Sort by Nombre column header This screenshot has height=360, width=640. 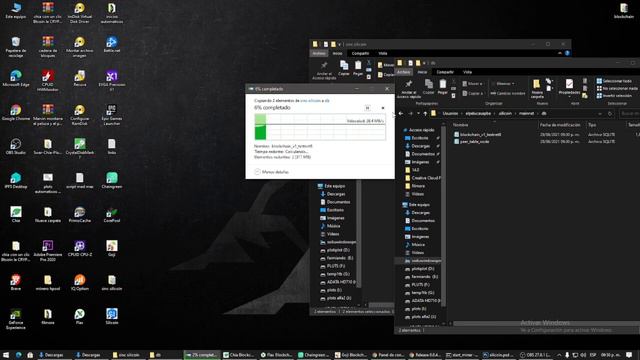460,125
